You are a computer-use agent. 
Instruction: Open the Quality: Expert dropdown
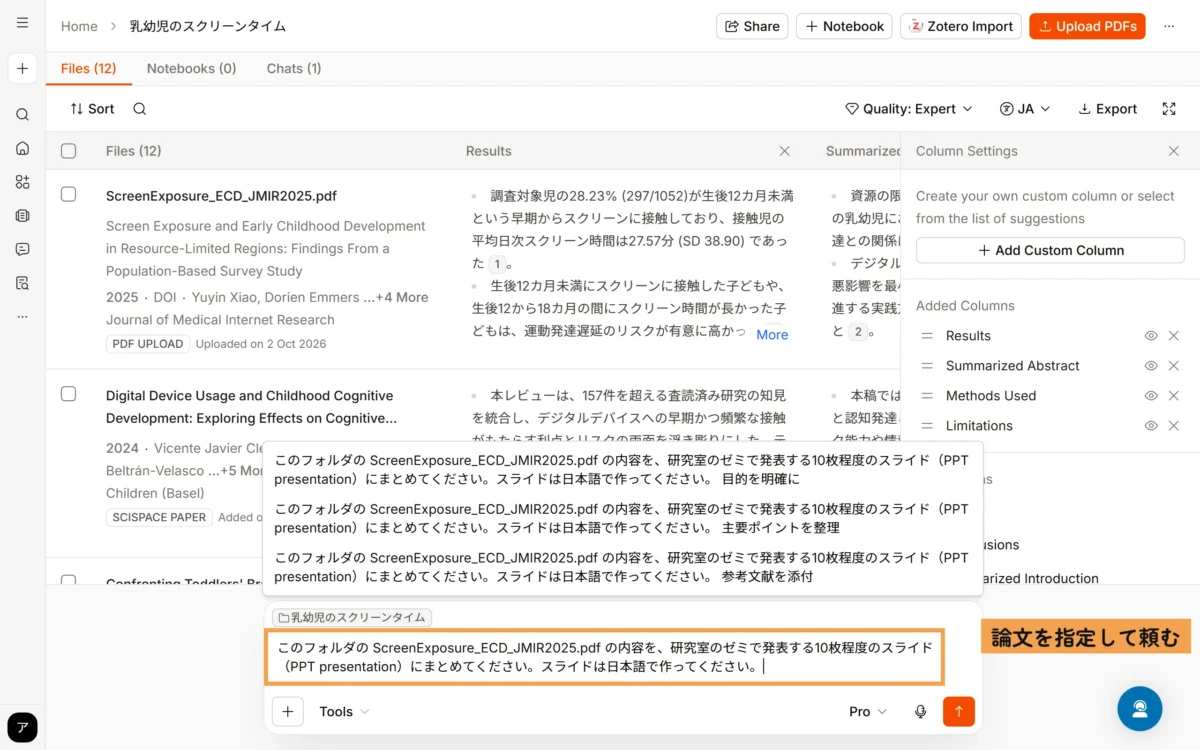pos(908,109)
